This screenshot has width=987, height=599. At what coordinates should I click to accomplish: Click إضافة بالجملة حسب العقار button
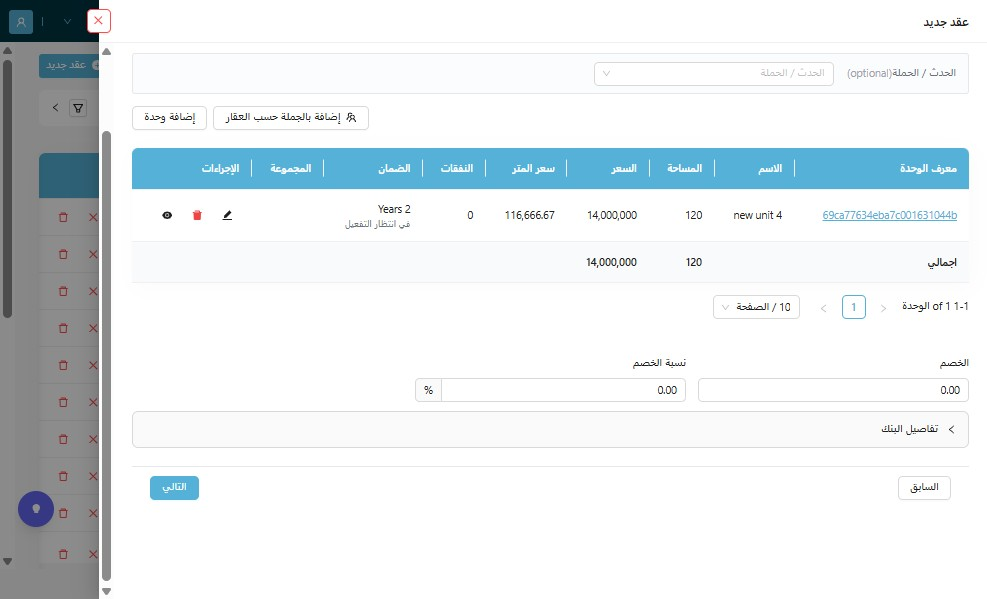291,118
